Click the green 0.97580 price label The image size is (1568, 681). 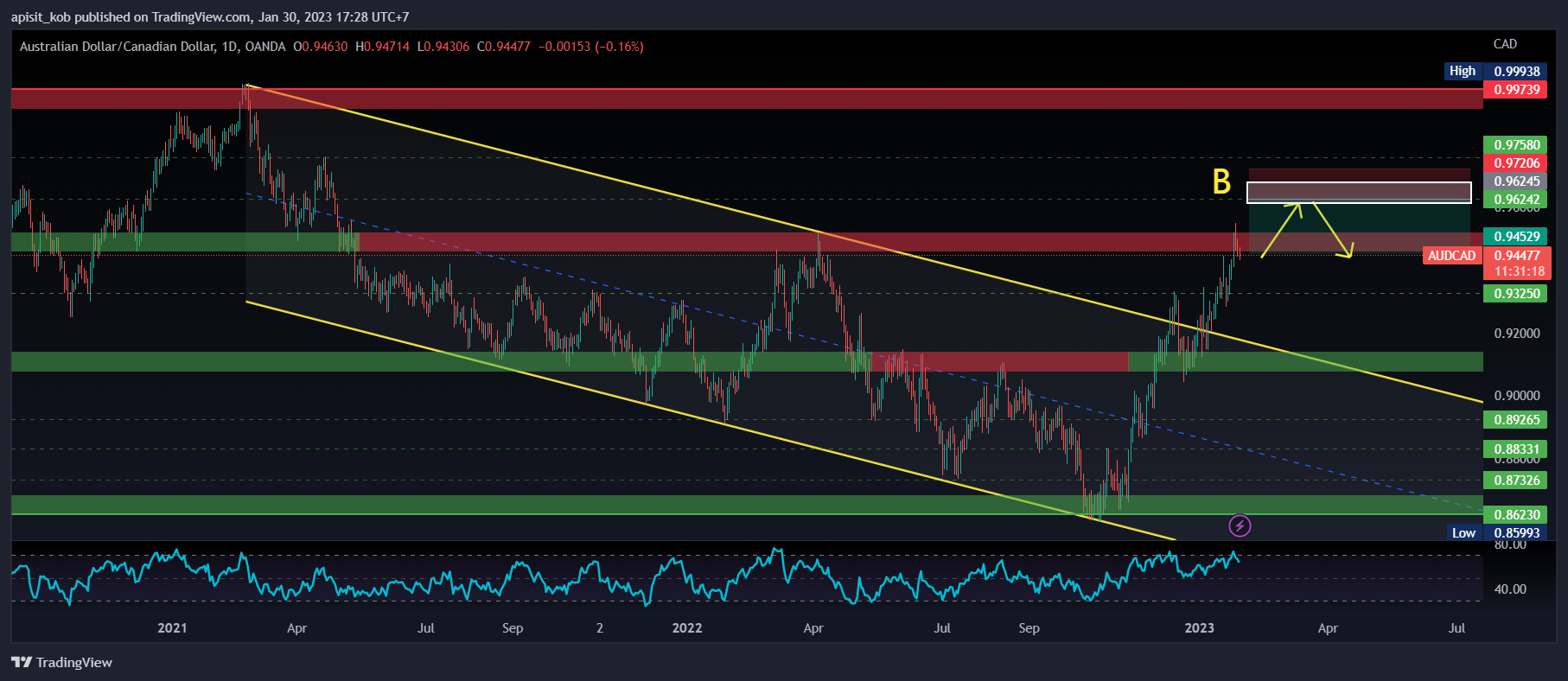click(x=1517, y=144)
